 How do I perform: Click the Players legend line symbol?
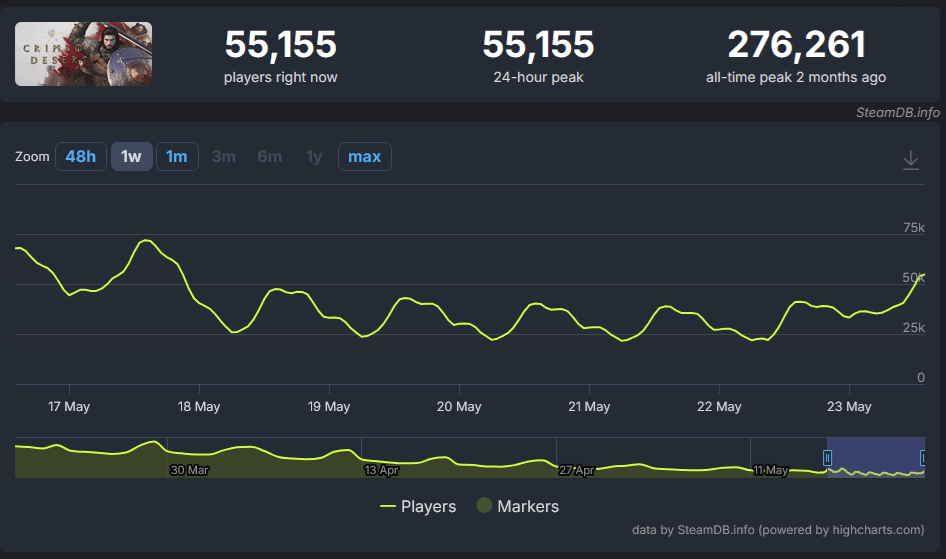387,507
